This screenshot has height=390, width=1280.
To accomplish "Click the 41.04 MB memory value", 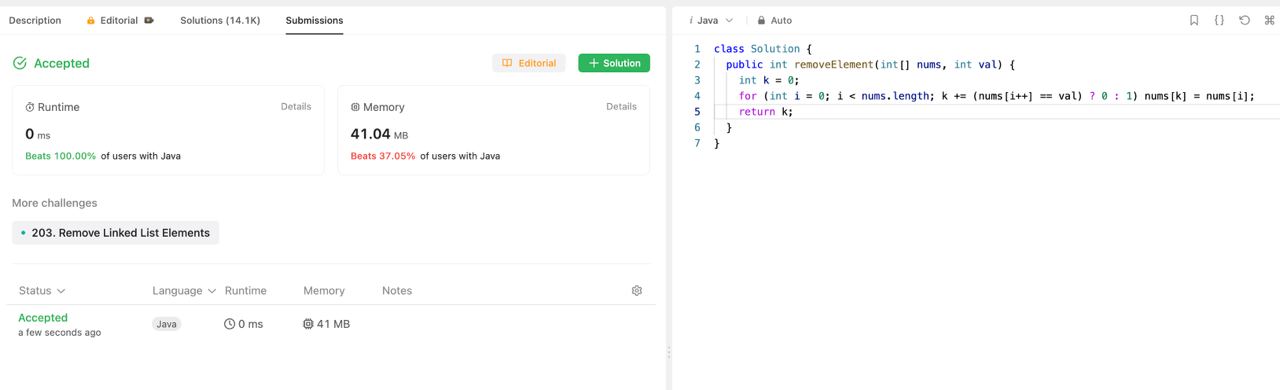I will point(379,134).
